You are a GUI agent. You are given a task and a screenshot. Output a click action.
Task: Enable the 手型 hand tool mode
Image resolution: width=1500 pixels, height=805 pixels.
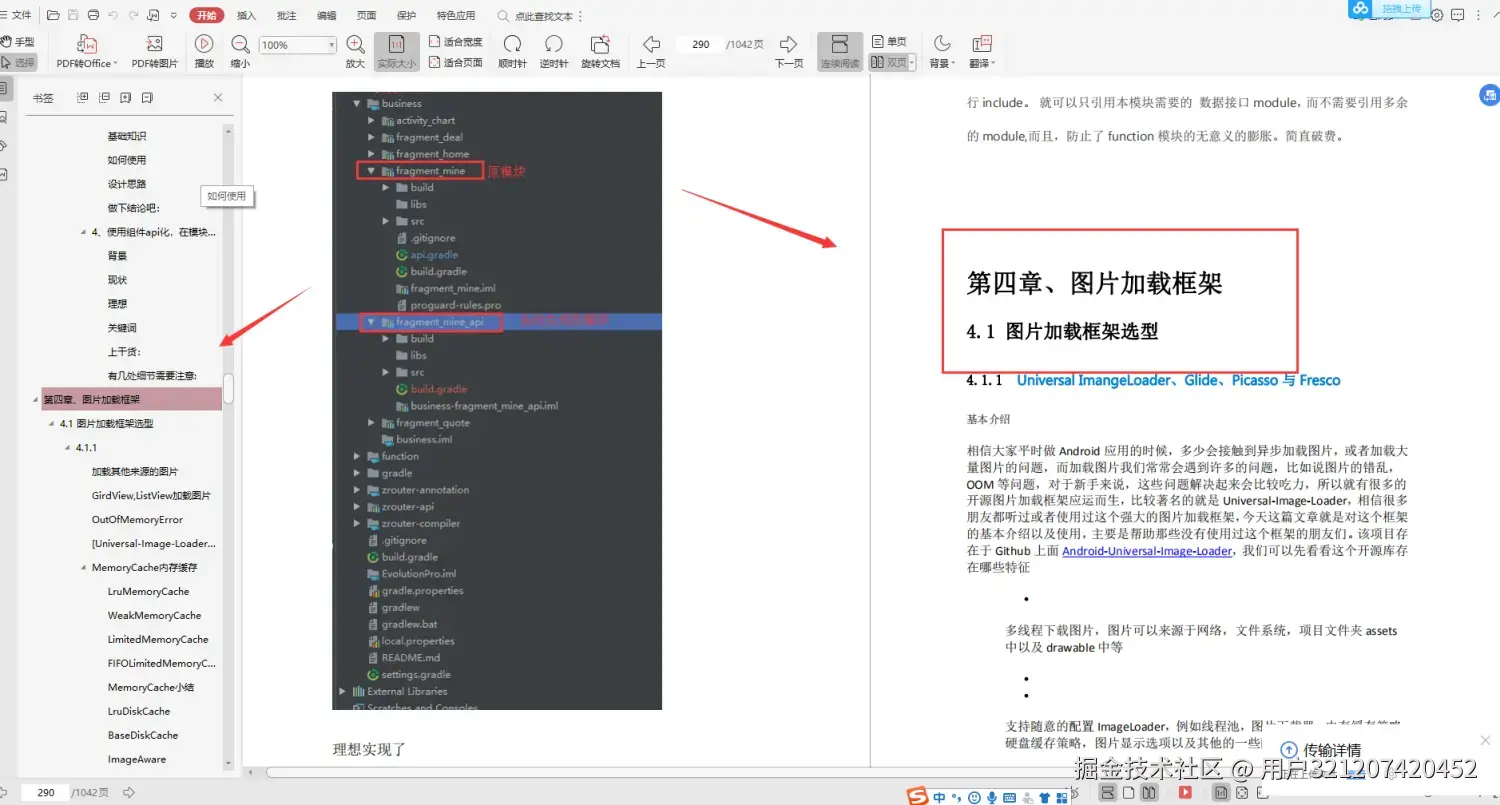click(18, 42)
